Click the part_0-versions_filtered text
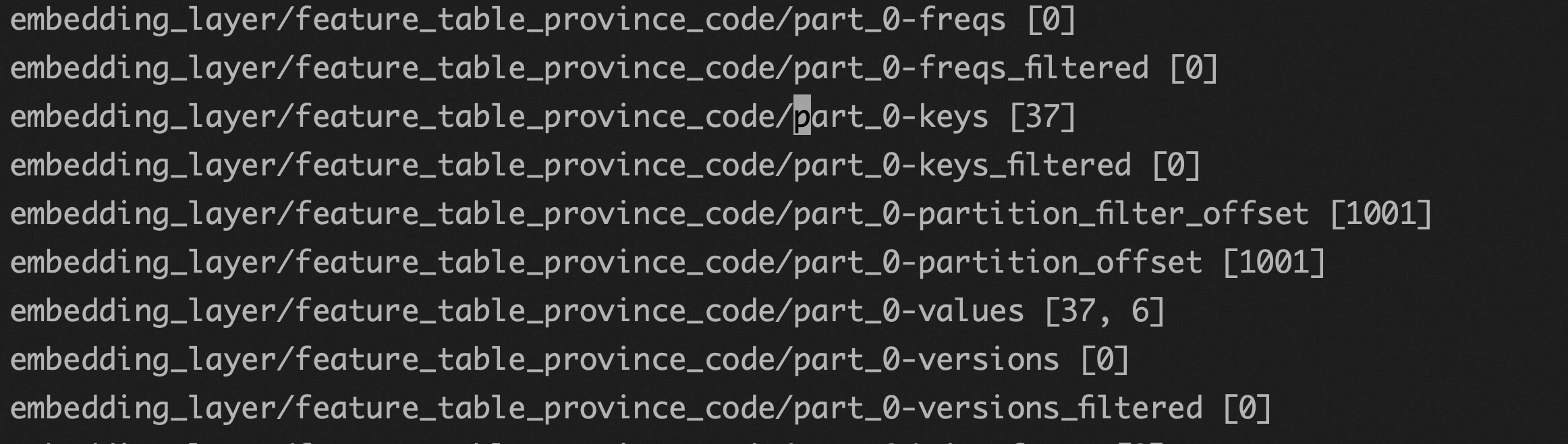 click(x=997, y=408)
